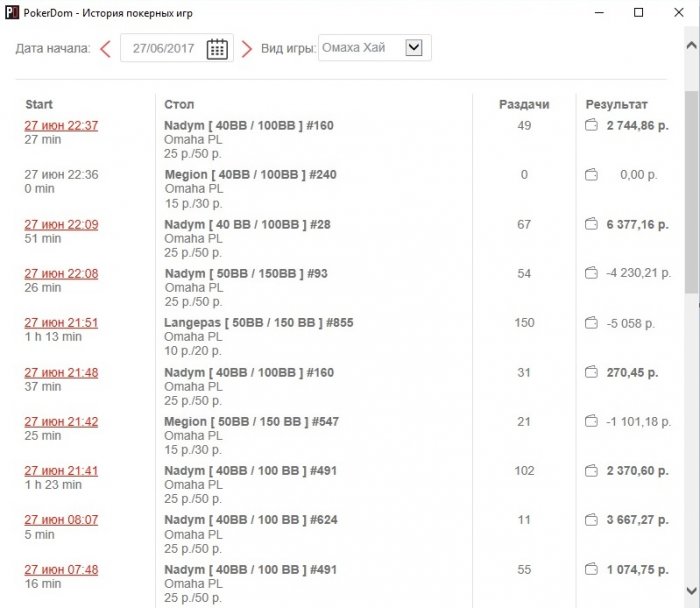Click scrollbar down arrow at bottom
The image size is (700, 608).
[691, 591]
